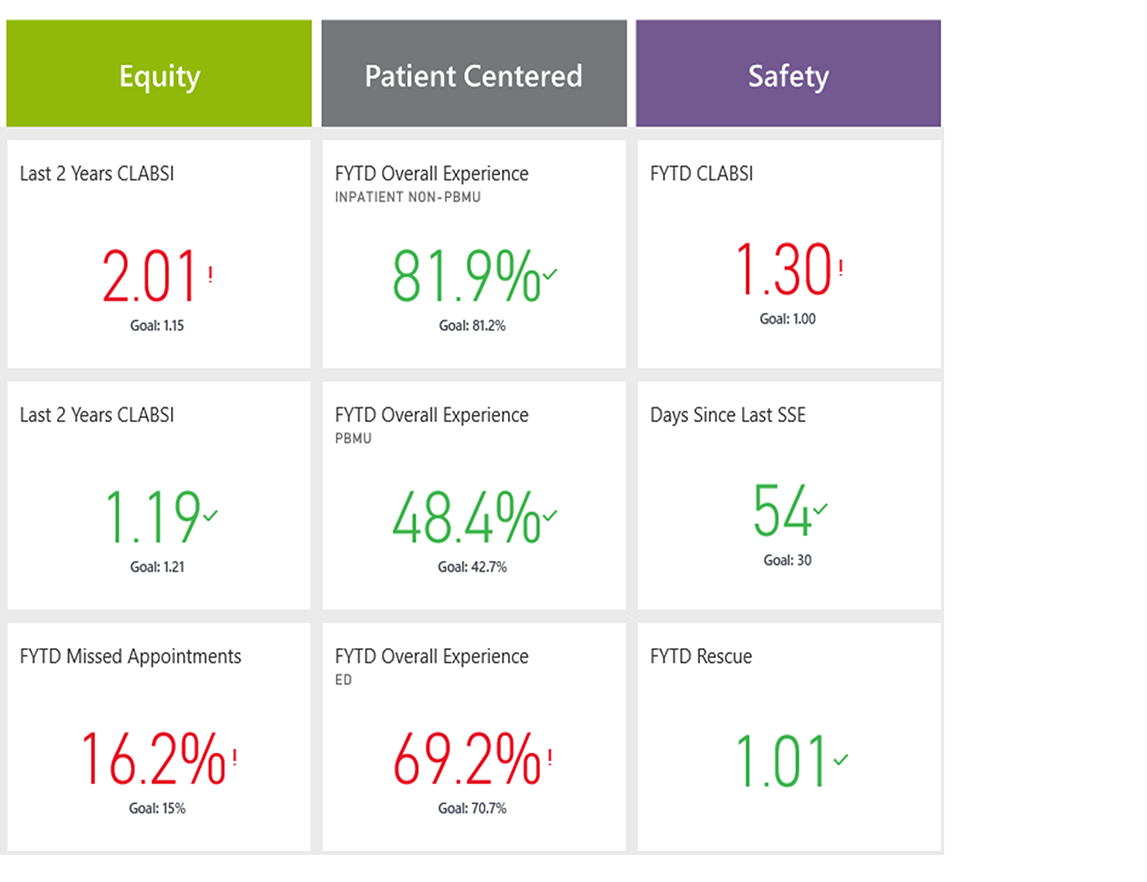This screenshot has width=1147, height=882.
Task: Select the Patient Centered header tile
Action: [x=473, y=75]
